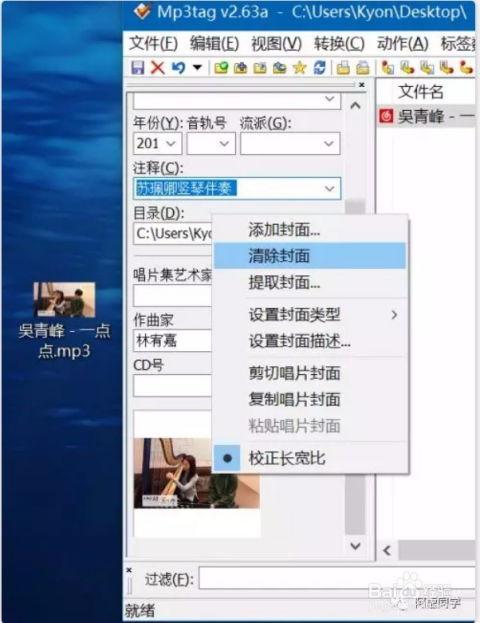Click the 就绪 status bar text

coord(139,610)
